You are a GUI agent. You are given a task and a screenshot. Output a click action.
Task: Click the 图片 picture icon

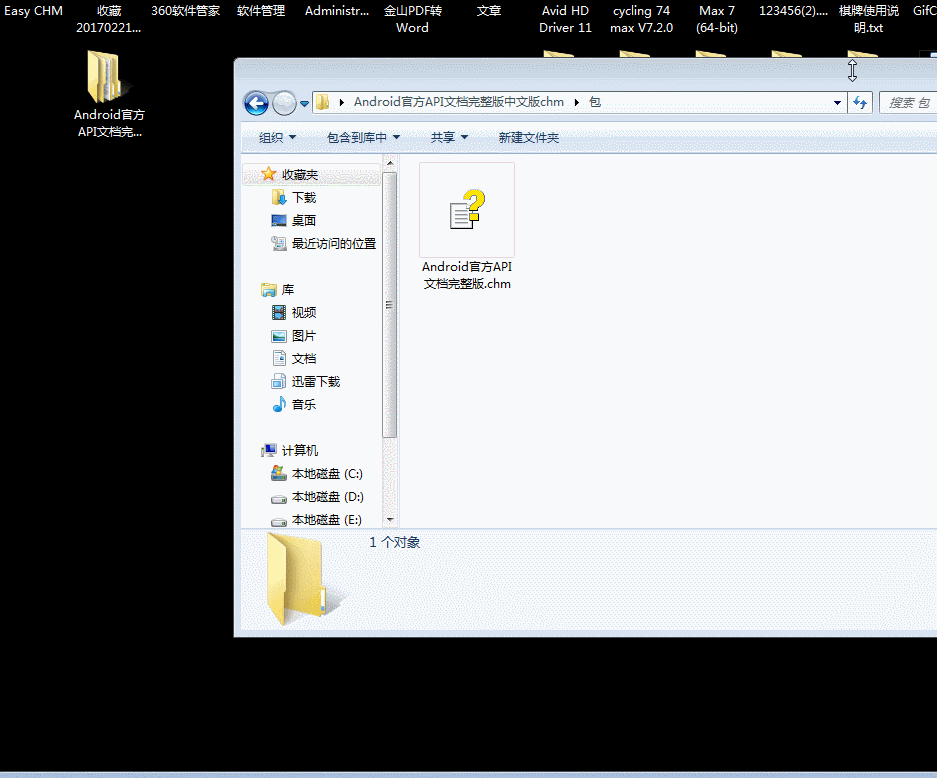tap(278, 336)
